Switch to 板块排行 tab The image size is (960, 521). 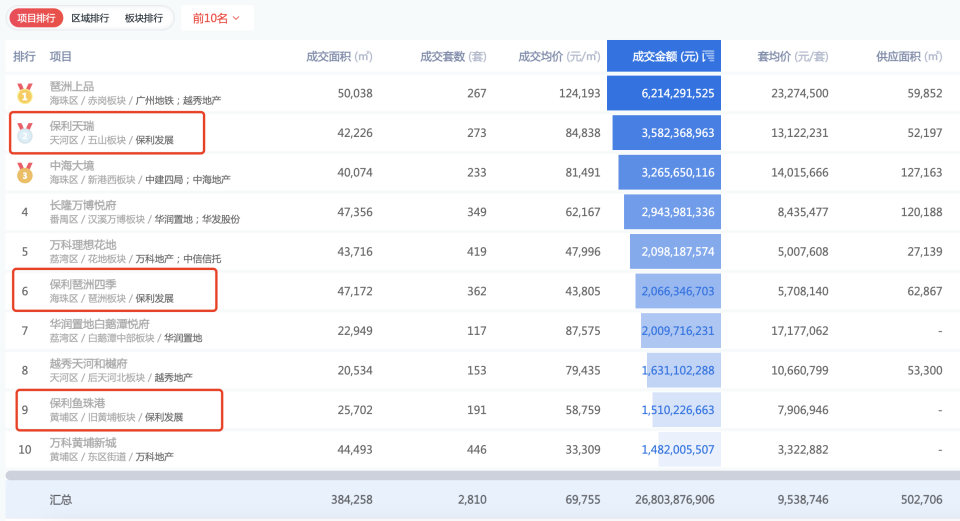[144, 18]
